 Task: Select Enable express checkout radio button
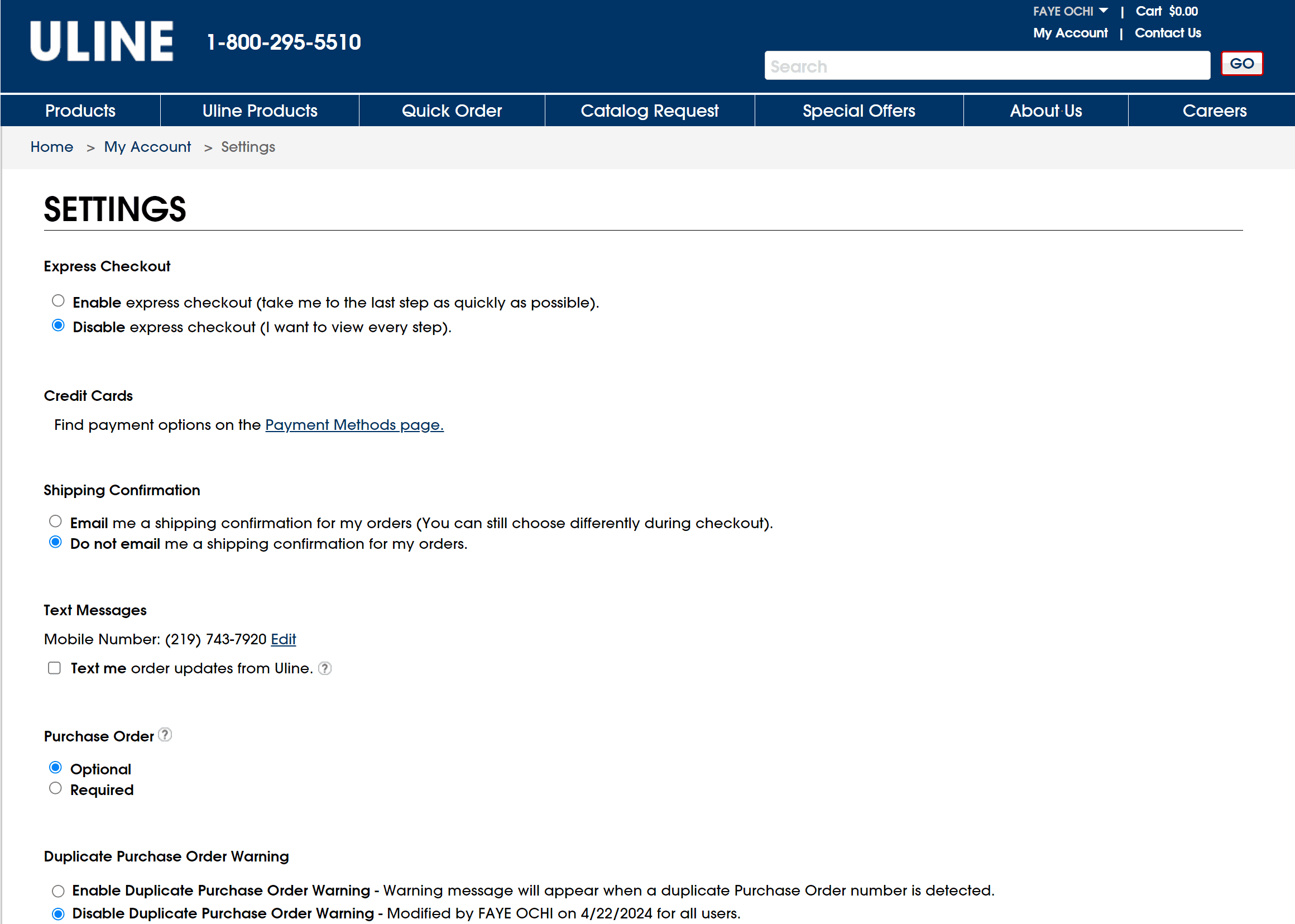coord(58,300)
